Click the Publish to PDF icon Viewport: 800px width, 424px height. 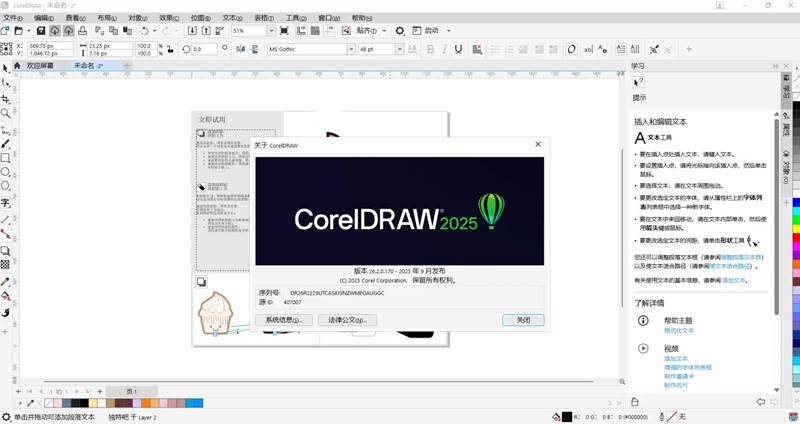pyautogui.click(x=220, y=31)
